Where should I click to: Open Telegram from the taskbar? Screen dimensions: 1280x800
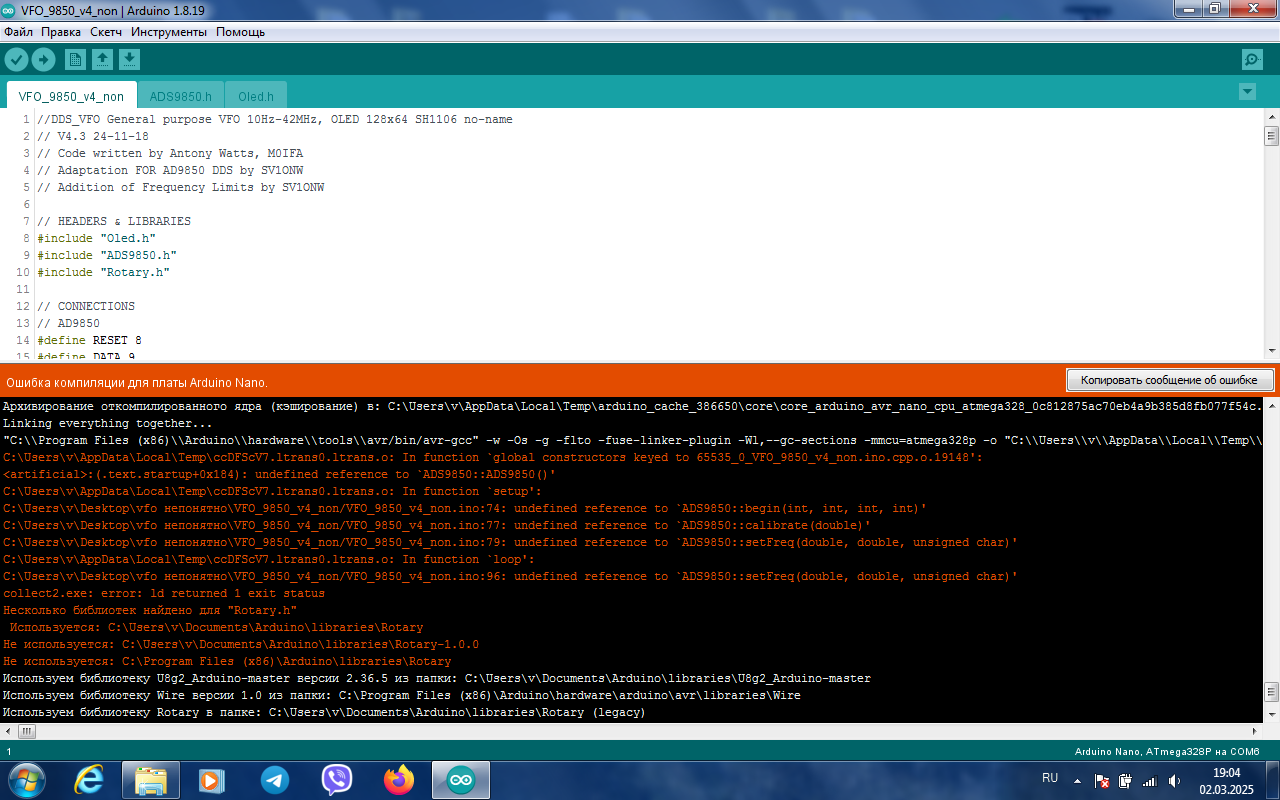[x=274, y=780]
